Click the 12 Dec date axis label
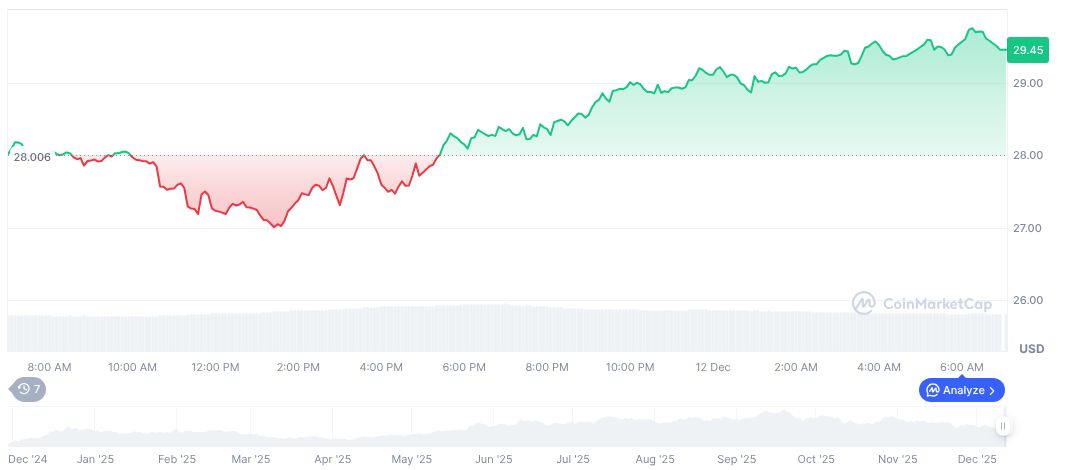Viewport: 1072px width, 470px height. click(713, 367)
